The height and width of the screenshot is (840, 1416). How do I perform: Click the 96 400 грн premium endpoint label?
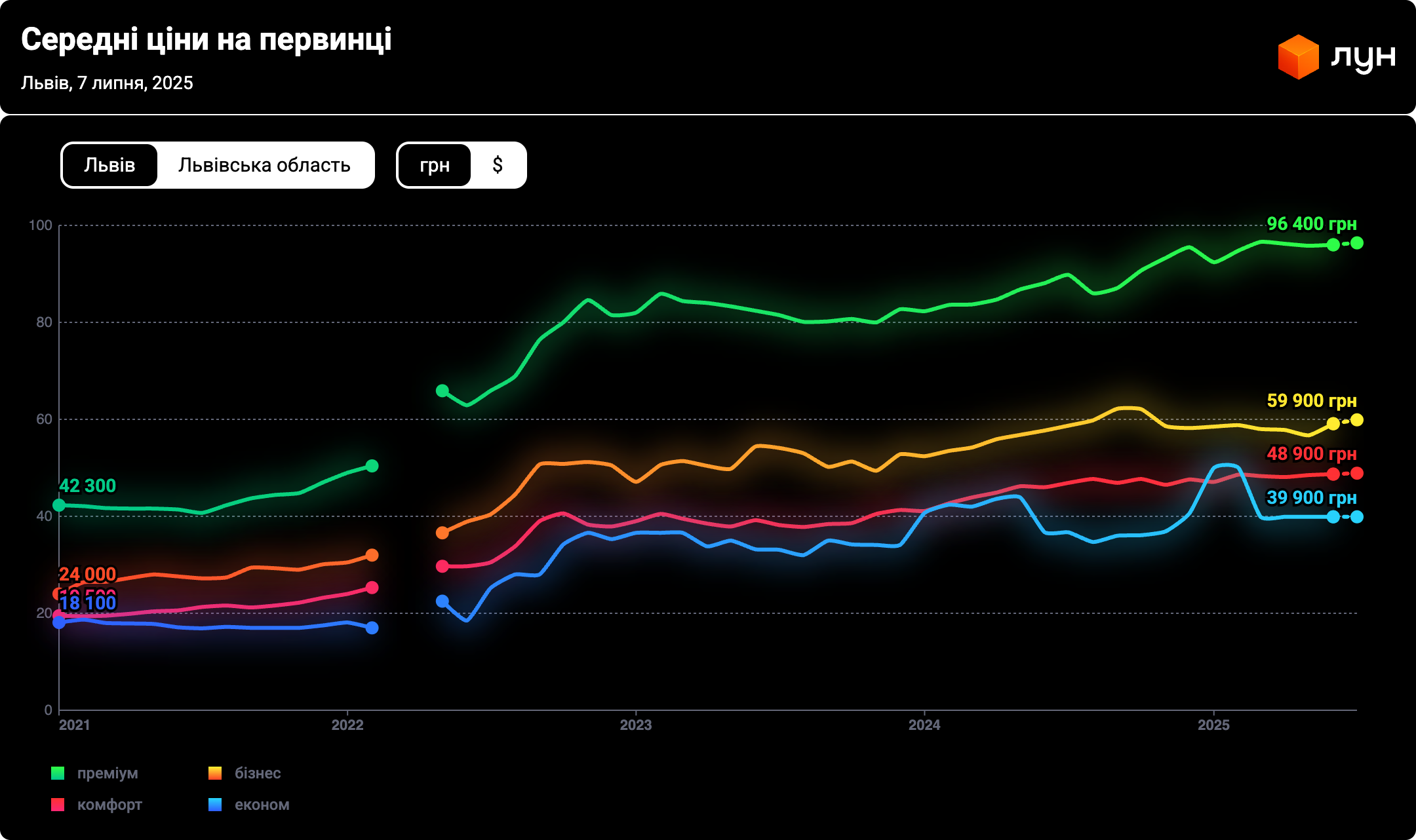click(x=1311, y=224)
